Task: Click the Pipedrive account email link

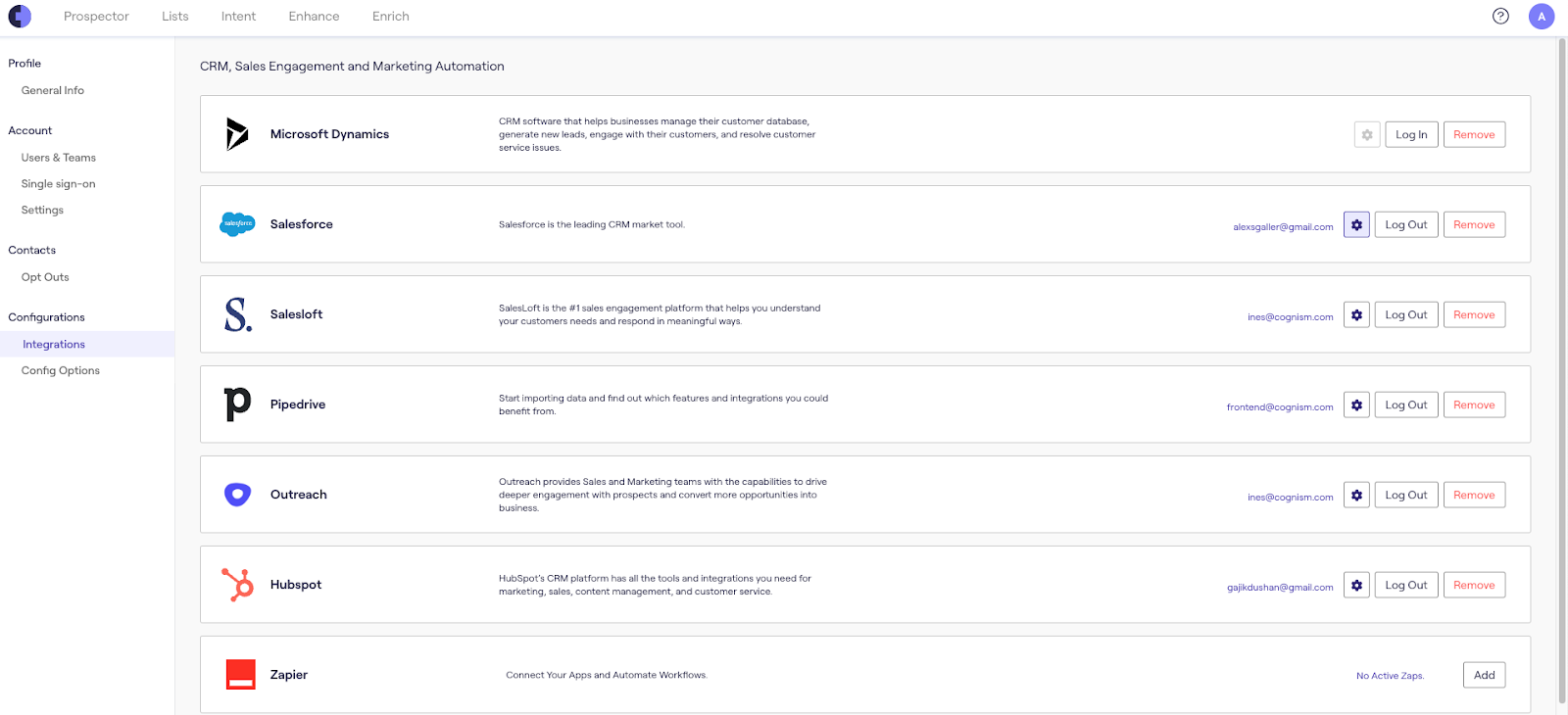Action: (x=1280, y=407)
